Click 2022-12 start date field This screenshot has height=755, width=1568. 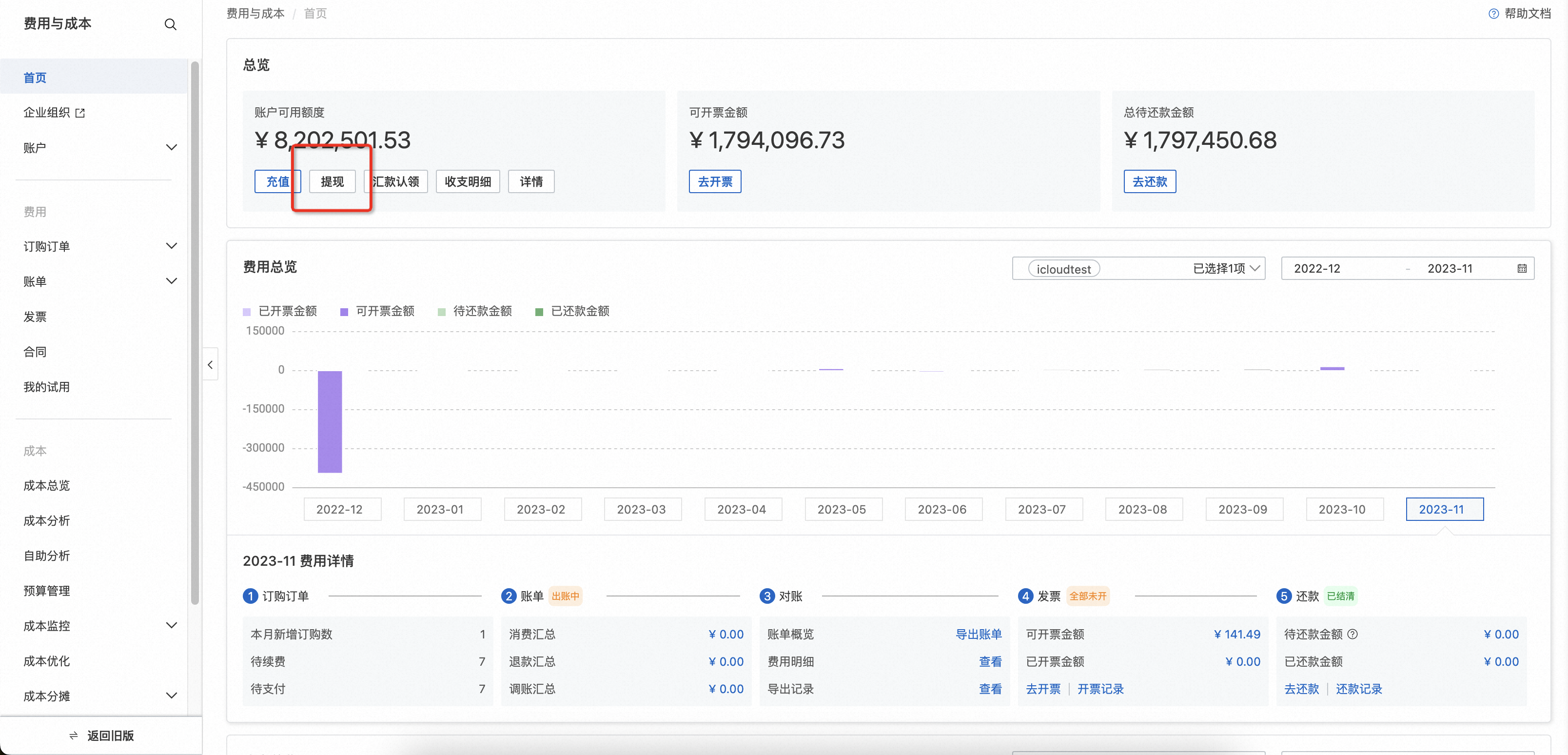click(1317, 269)
